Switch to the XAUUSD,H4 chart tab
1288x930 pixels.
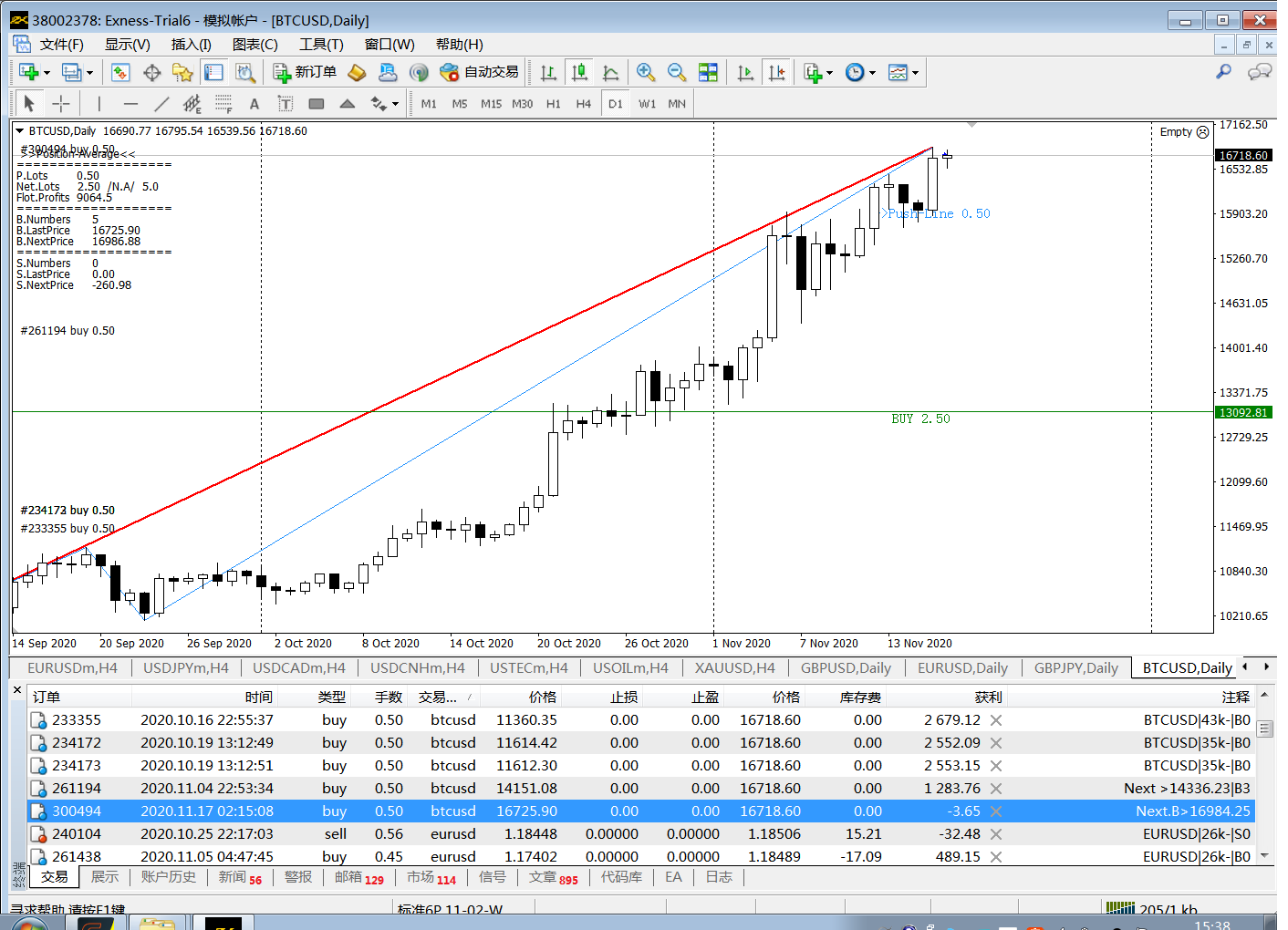click(734, 668)
